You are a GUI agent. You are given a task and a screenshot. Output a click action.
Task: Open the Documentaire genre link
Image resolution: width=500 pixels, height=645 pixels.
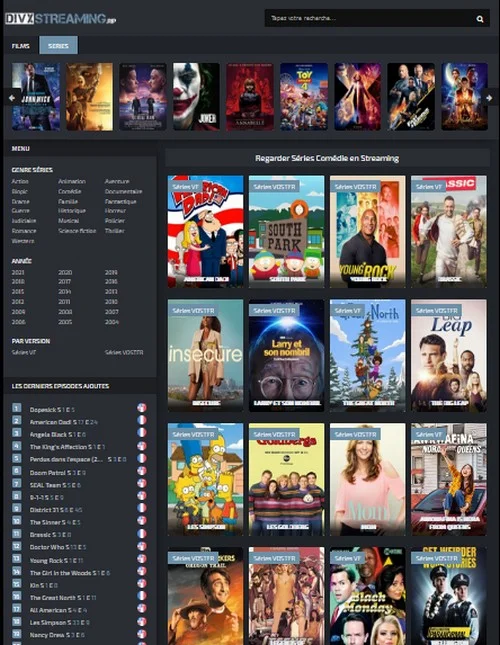pos(123,192)
